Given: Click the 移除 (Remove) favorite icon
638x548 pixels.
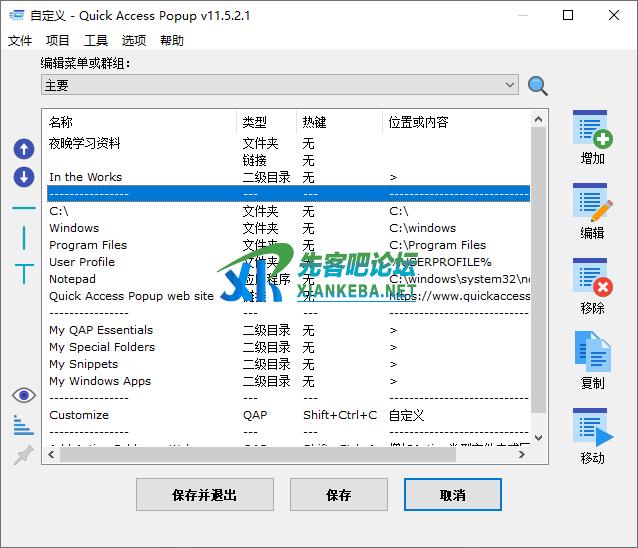Looking at the screenshot, I should coord(592,278).
